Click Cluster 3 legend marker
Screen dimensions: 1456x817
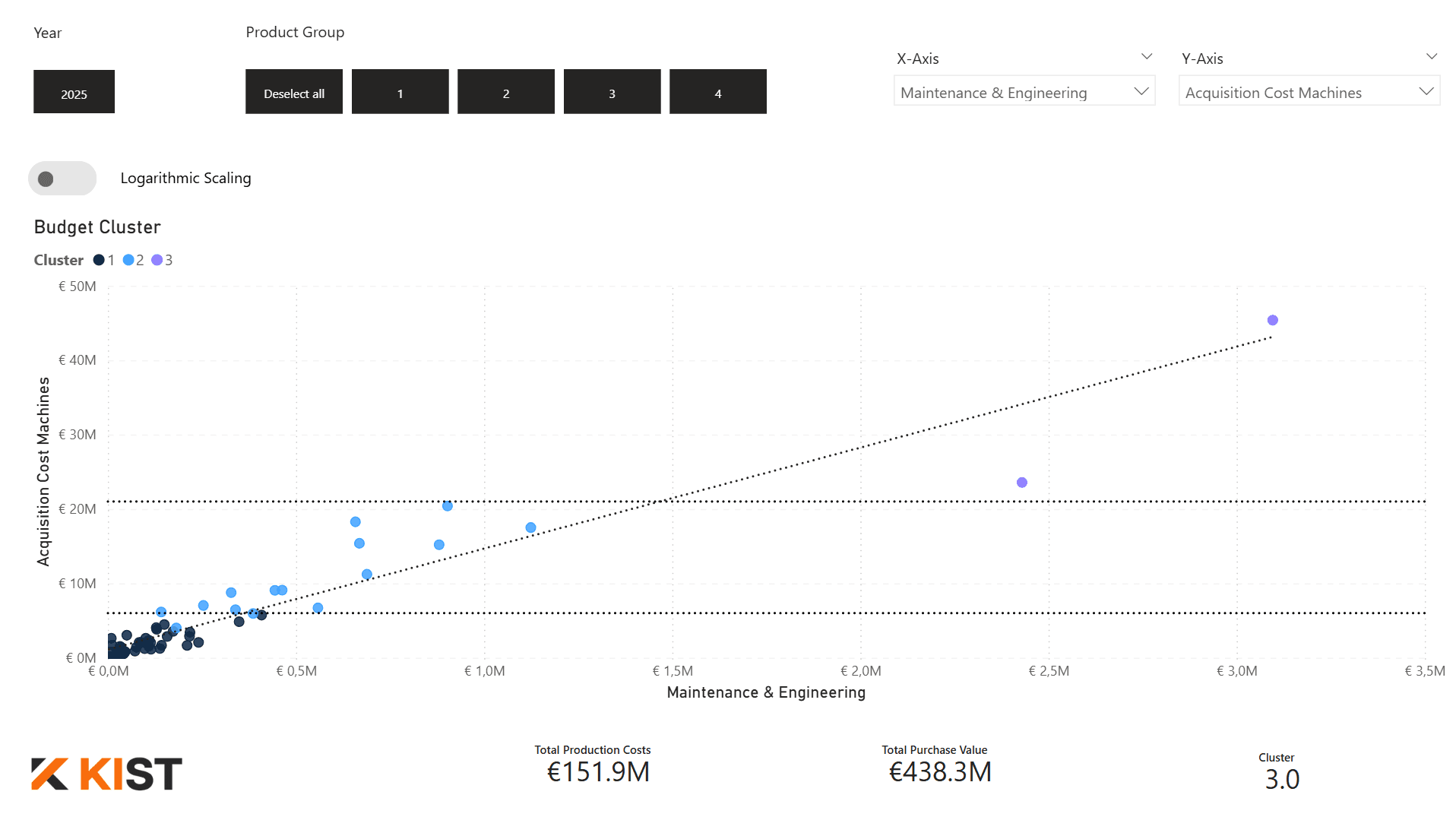tap(157, 260)
